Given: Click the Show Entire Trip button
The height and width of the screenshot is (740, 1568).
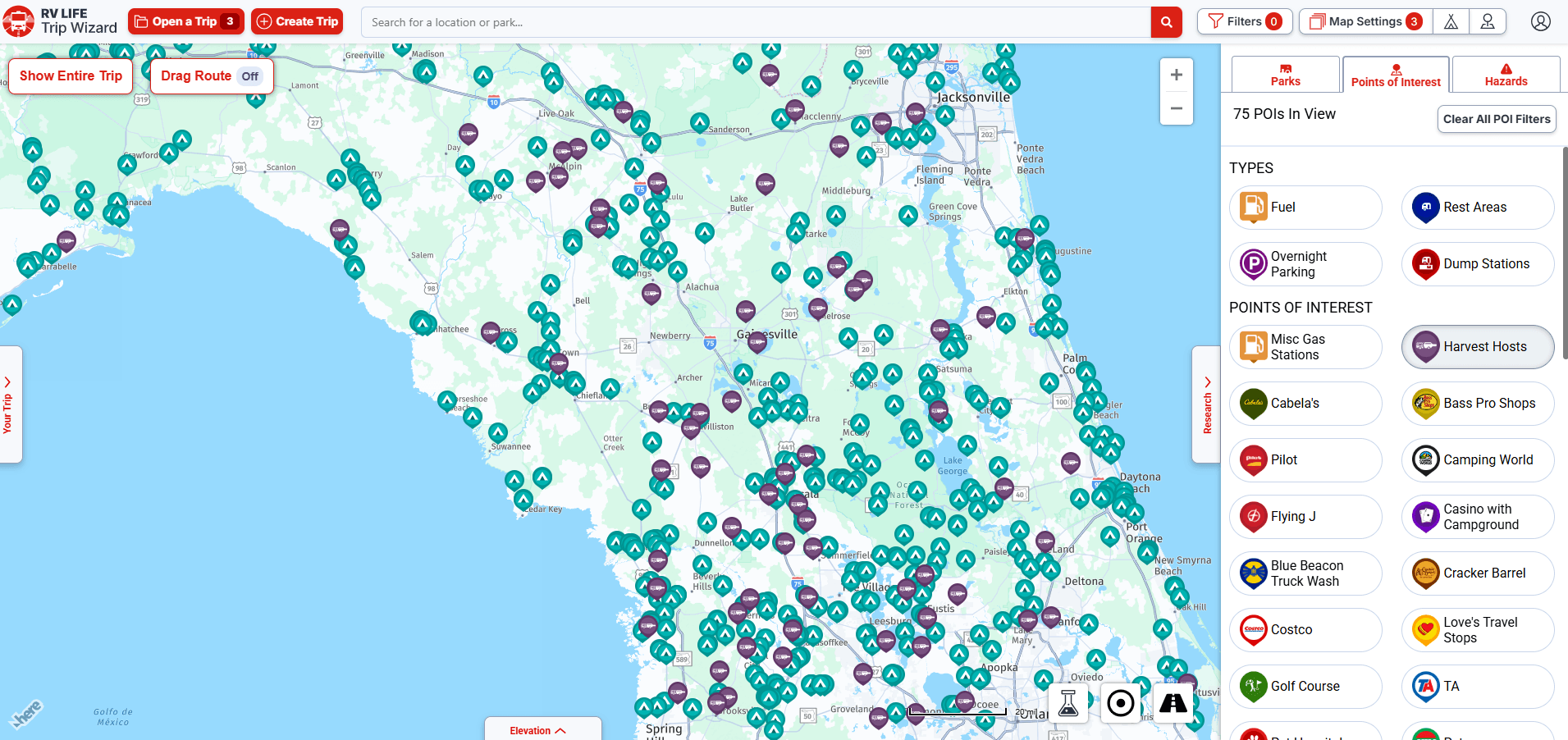Looking at the screenshot, I should point(71,76).
